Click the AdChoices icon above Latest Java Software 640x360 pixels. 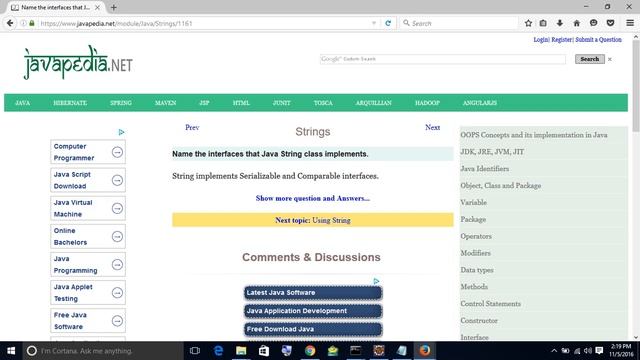click(x=376, y=281)
